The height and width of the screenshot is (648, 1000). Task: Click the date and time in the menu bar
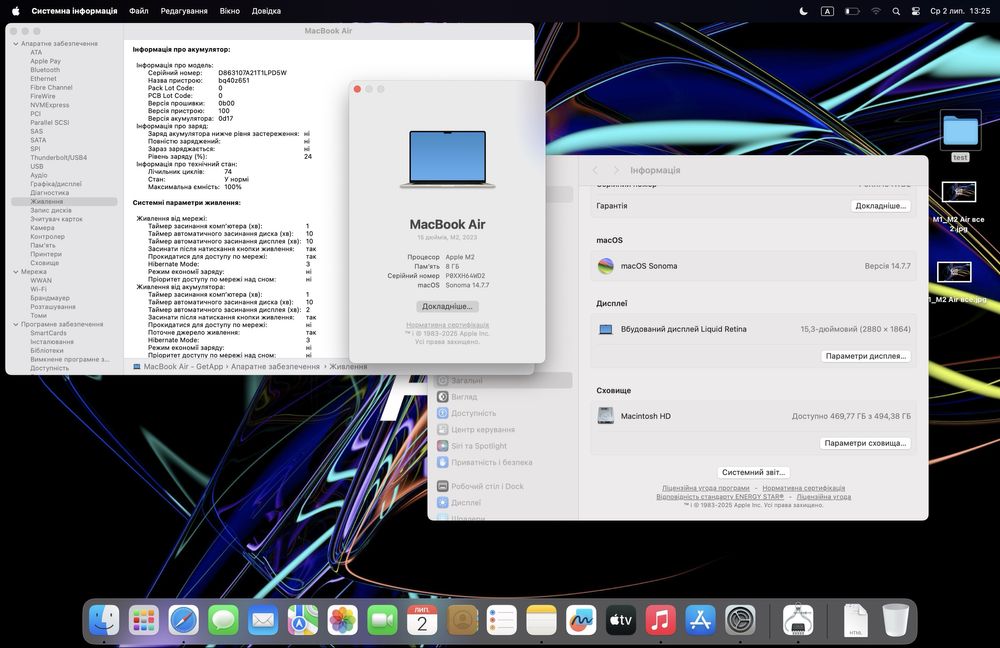[x=960, y=11]
